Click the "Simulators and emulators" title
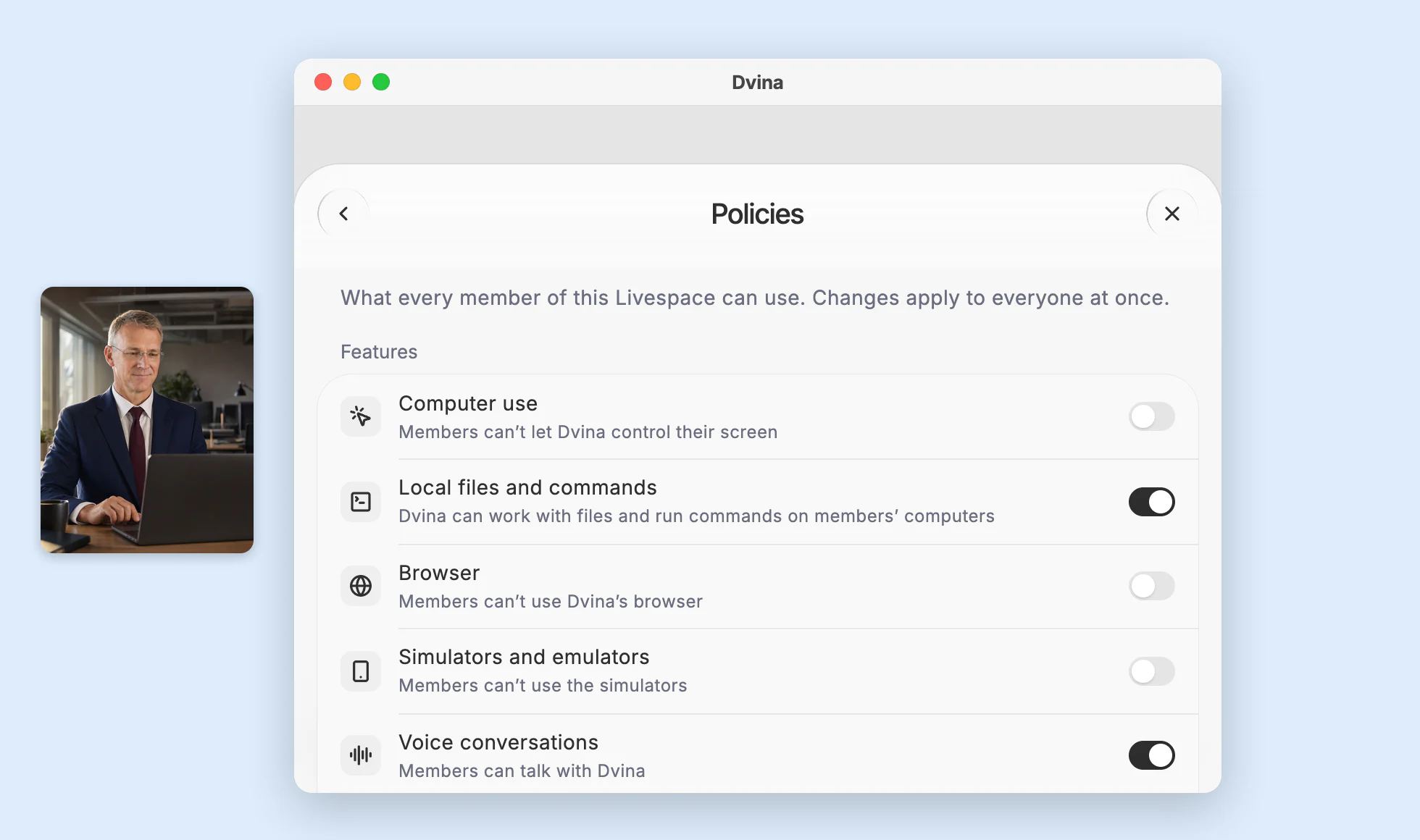 (x=524, y=657)
